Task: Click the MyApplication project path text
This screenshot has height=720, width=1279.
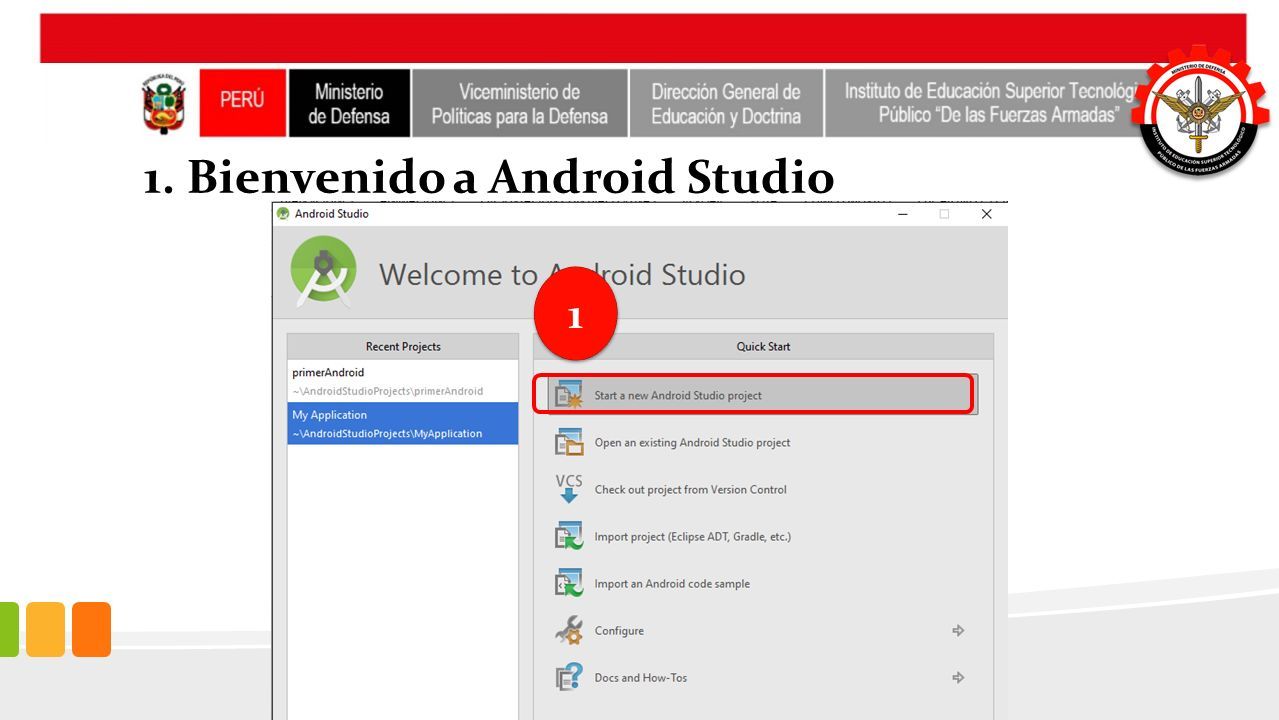Action: tap(387, 433)
